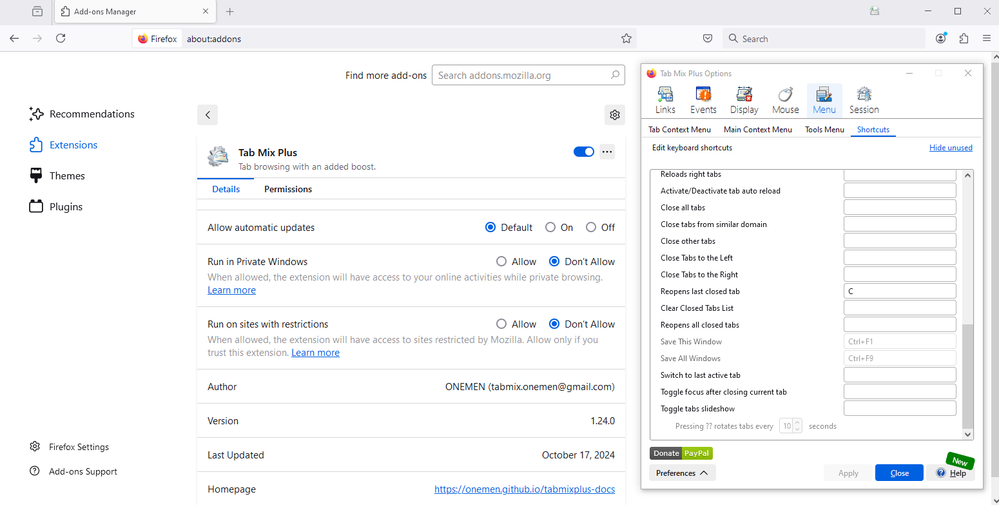Image resolution: width=999 pixels, height=505 pixels.
Task: Disable the Tab Mix Plus extension toggle
Action: tap(584, 152)
